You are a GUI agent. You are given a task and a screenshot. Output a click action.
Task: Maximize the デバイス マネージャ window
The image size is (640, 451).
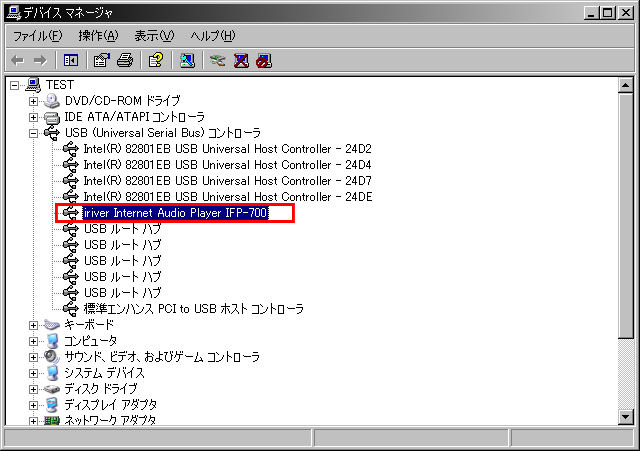[607, 13]
